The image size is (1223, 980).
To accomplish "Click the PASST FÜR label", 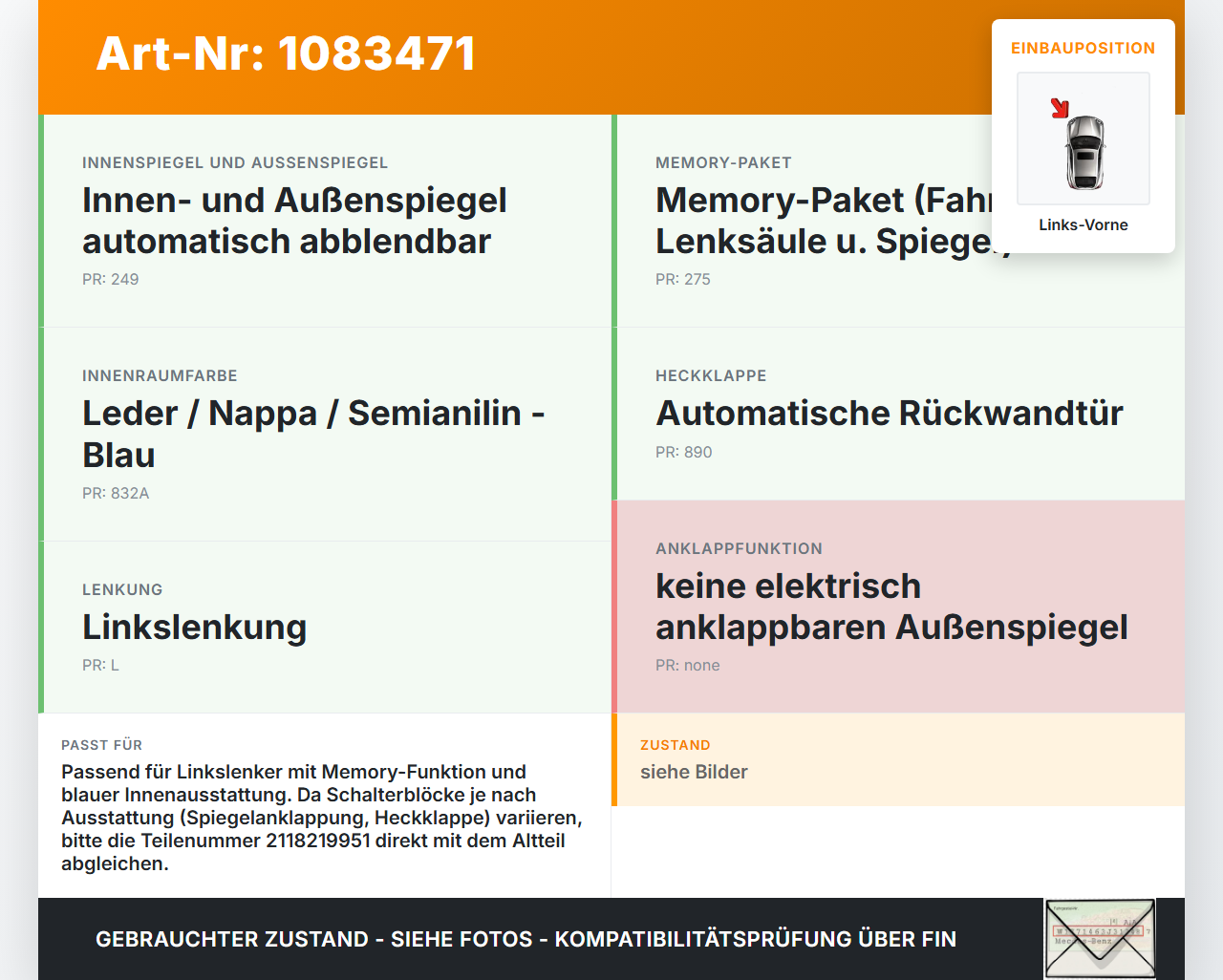I will [101, 745].
